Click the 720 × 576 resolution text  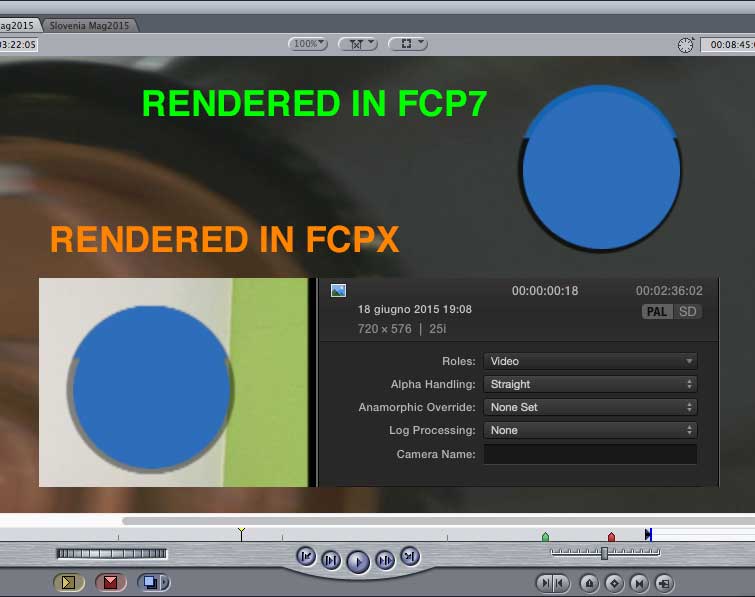point(385,329)
